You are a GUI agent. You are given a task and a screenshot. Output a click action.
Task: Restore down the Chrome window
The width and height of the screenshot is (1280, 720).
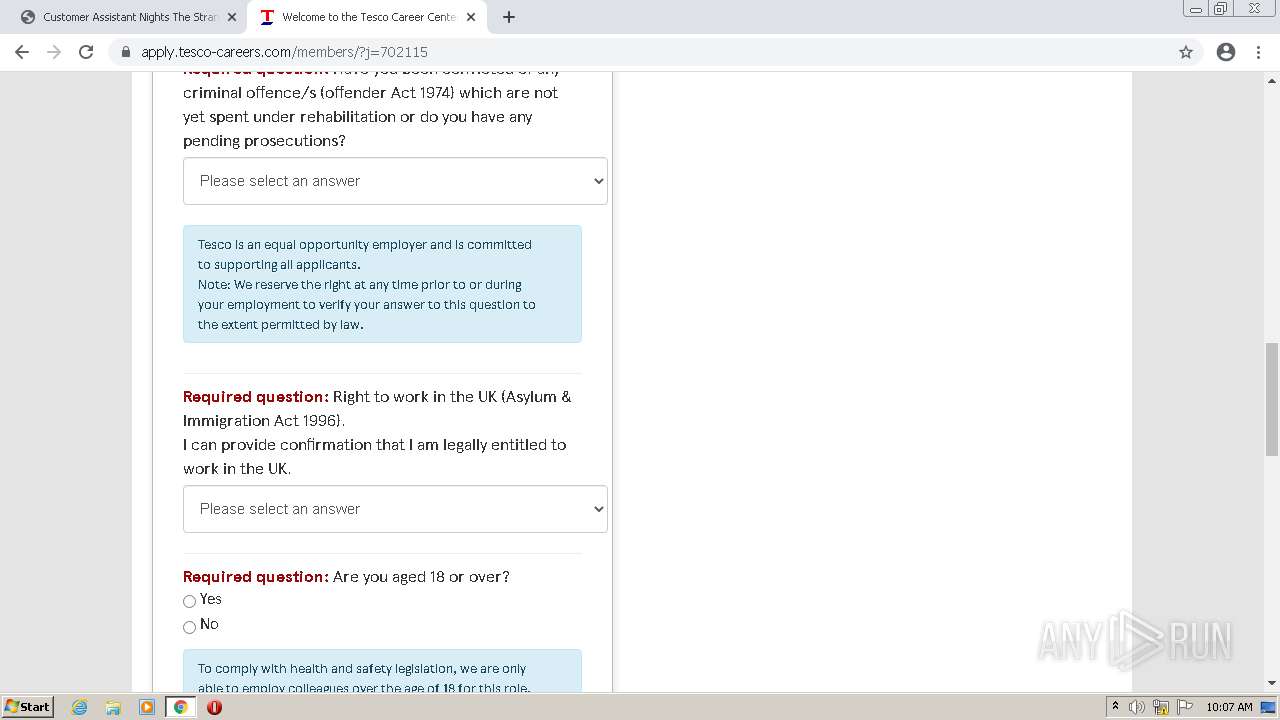pyautogui.click(x=1221, y=9)
